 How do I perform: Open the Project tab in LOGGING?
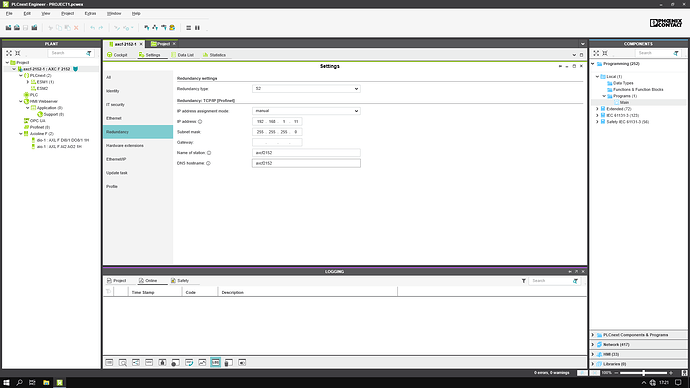coord(117,281)
